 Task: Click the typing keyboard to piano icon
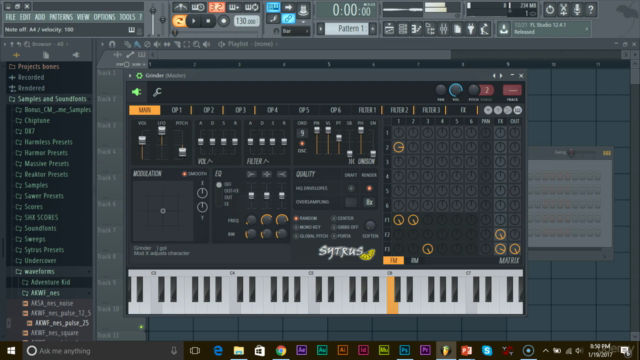[x=273, y=7]
